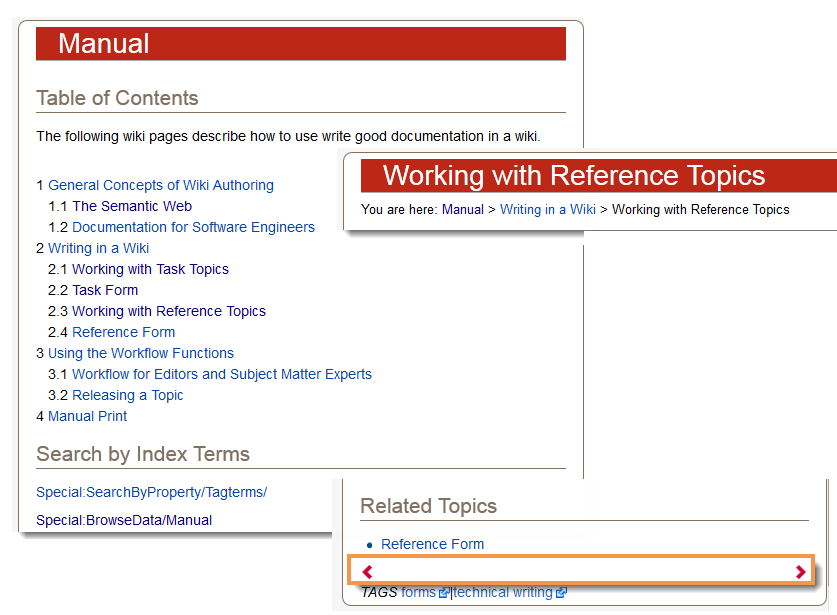Viewport: 837px width, 615px height.
Task: Open Writing in a Wiki in contents
Action: (98, 248)
